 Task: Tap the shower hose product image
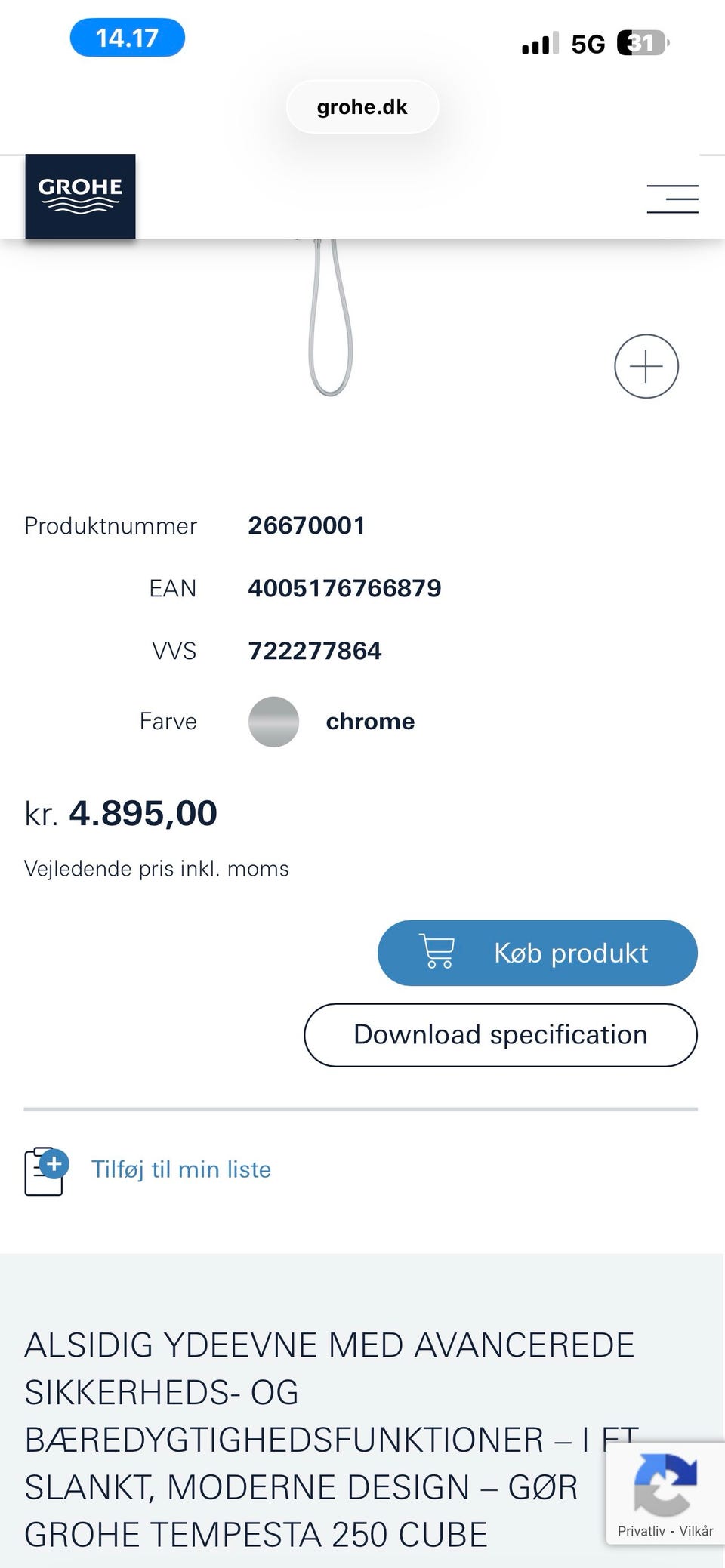pos(330,317)
